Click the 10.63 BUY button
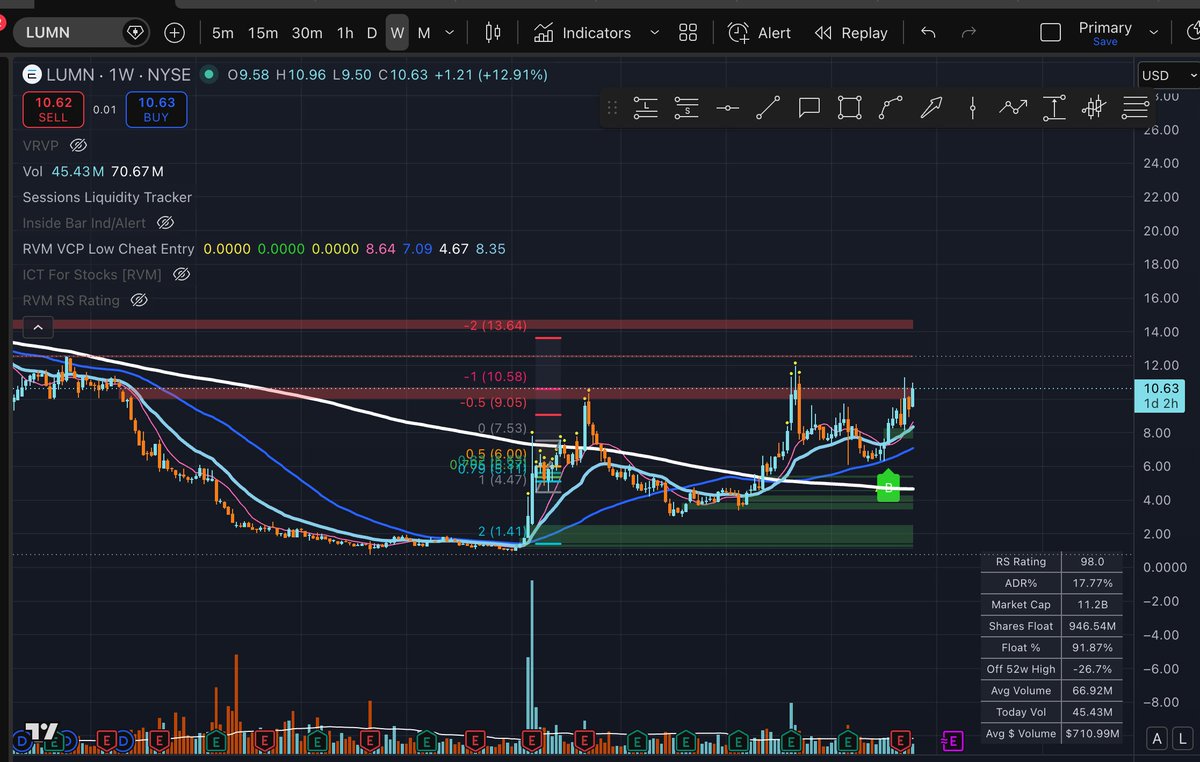This screenshot has width=1200, height=762. [x=156, y=109]
